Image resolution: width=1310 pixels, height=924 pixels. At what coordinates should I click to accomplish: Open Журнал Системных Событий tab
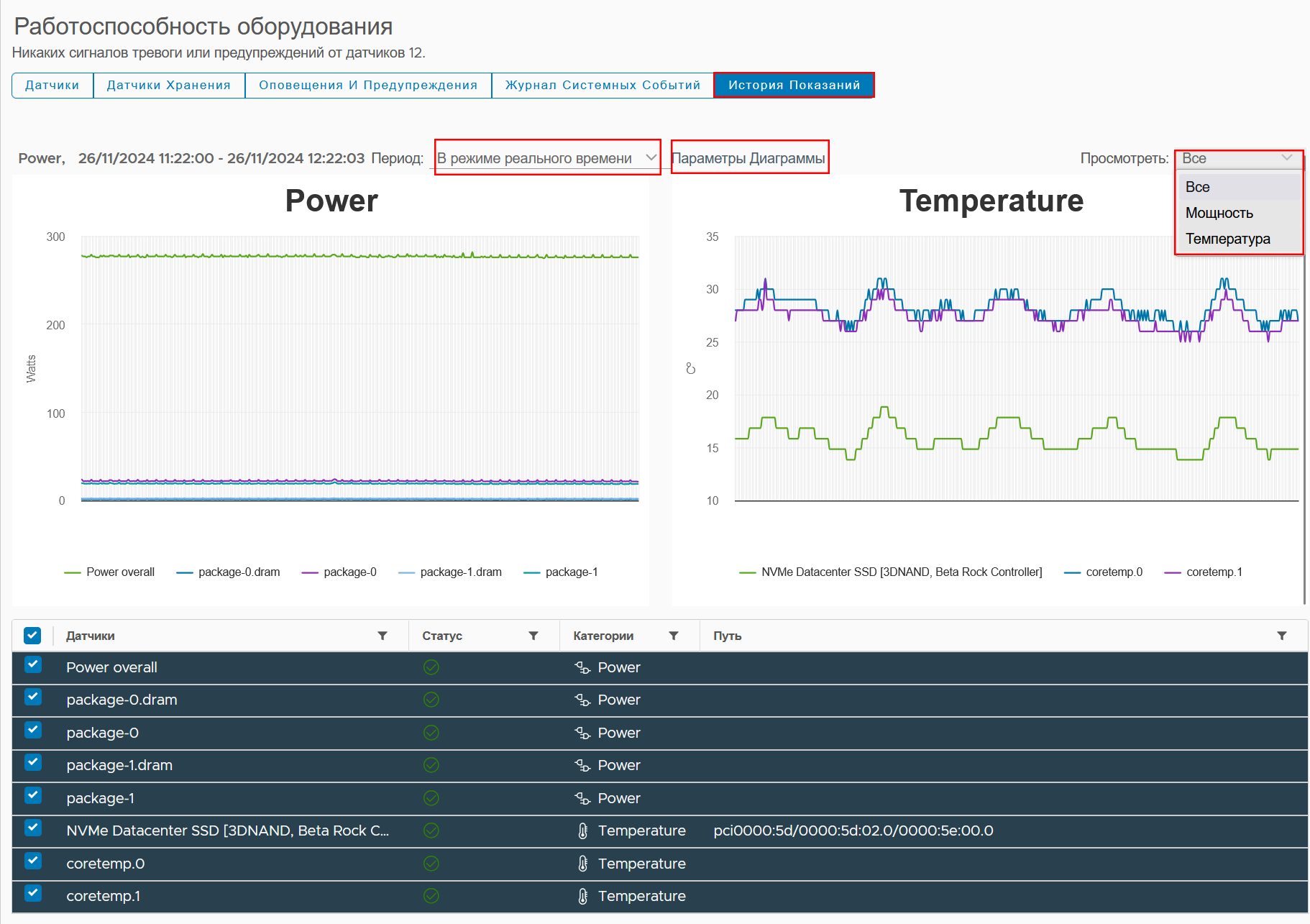click(x=603, y=85)
